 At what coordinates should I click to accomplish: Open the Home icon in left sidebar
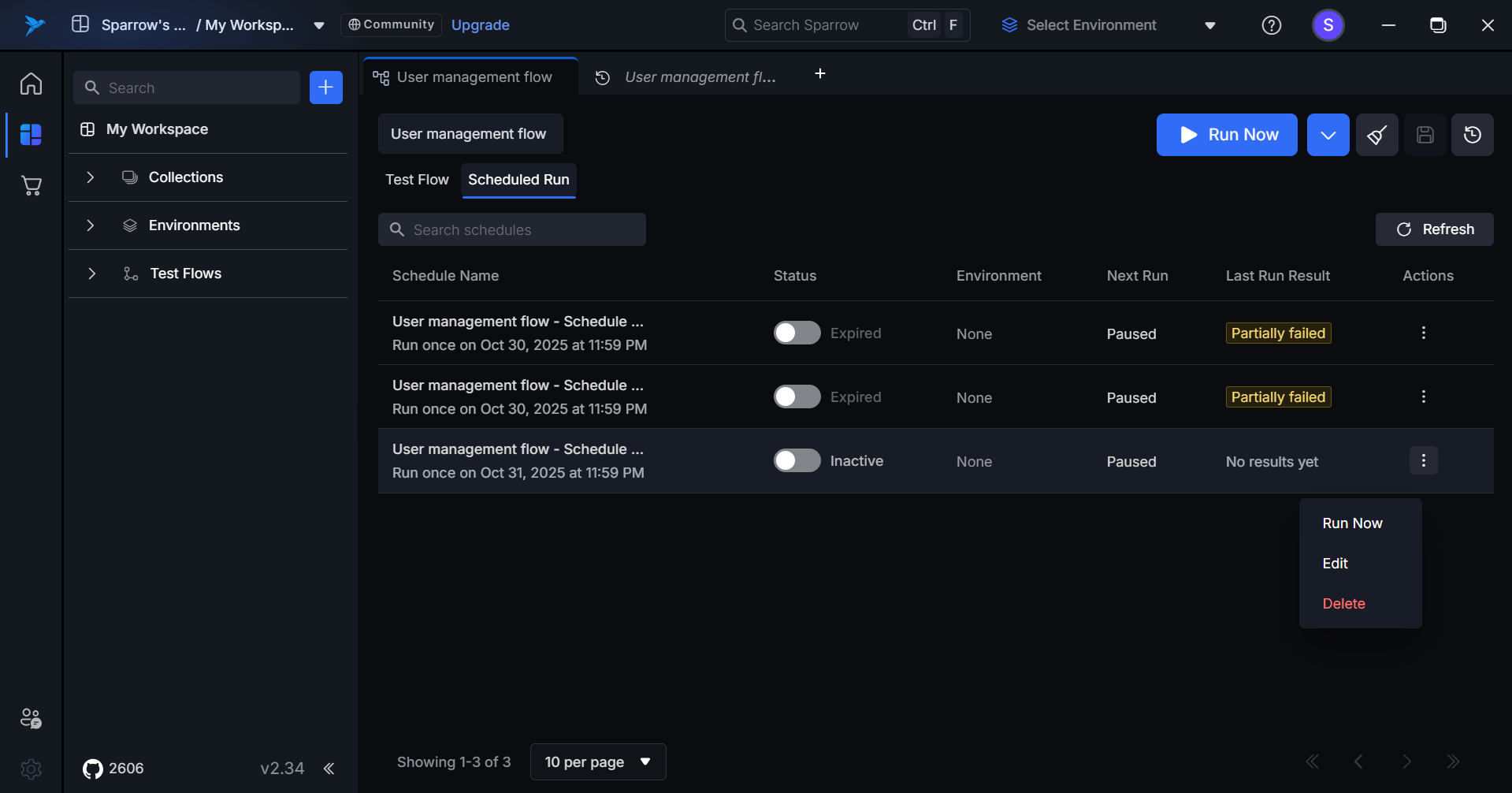(x=32, y=84)
